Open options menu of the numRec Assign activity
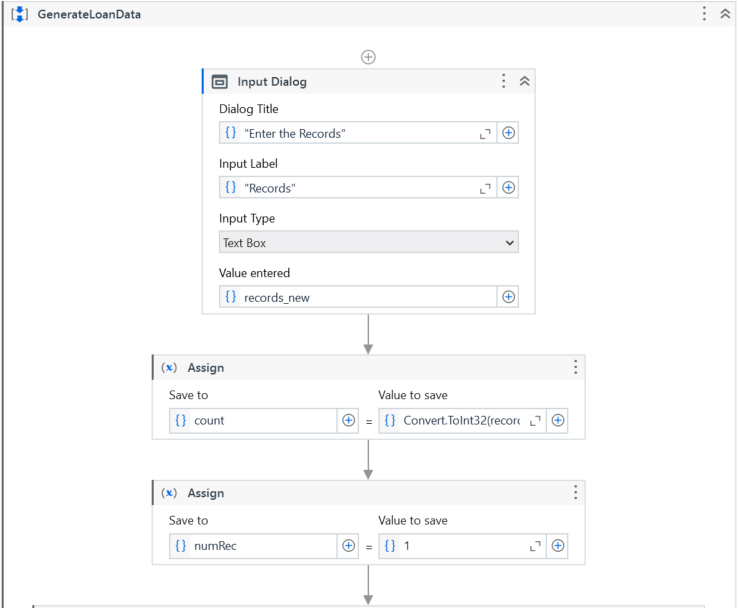 click(575, 493)
